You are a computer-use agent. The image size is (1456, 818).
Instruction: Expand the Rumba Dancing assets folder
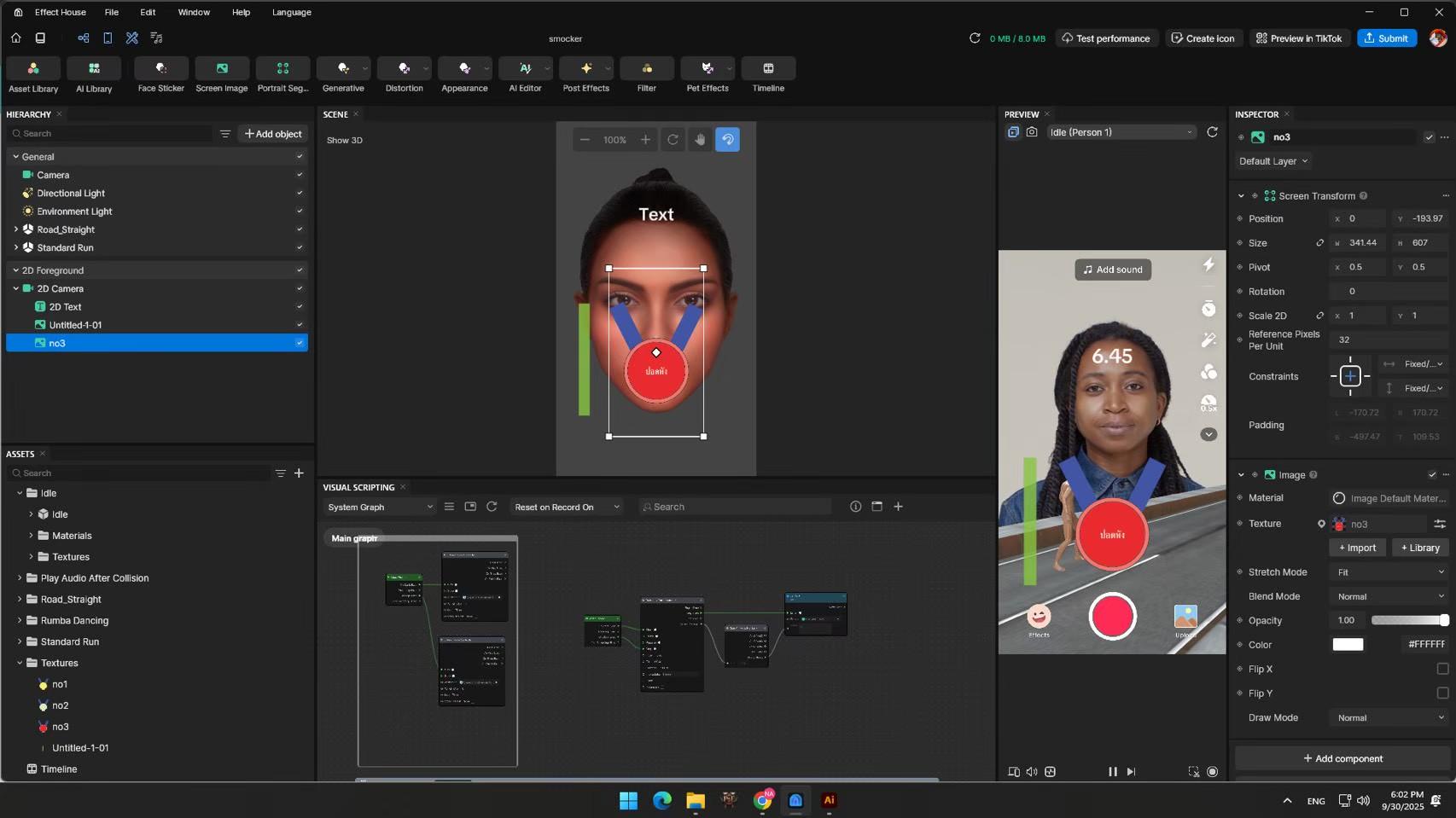(x=20, y=621)
